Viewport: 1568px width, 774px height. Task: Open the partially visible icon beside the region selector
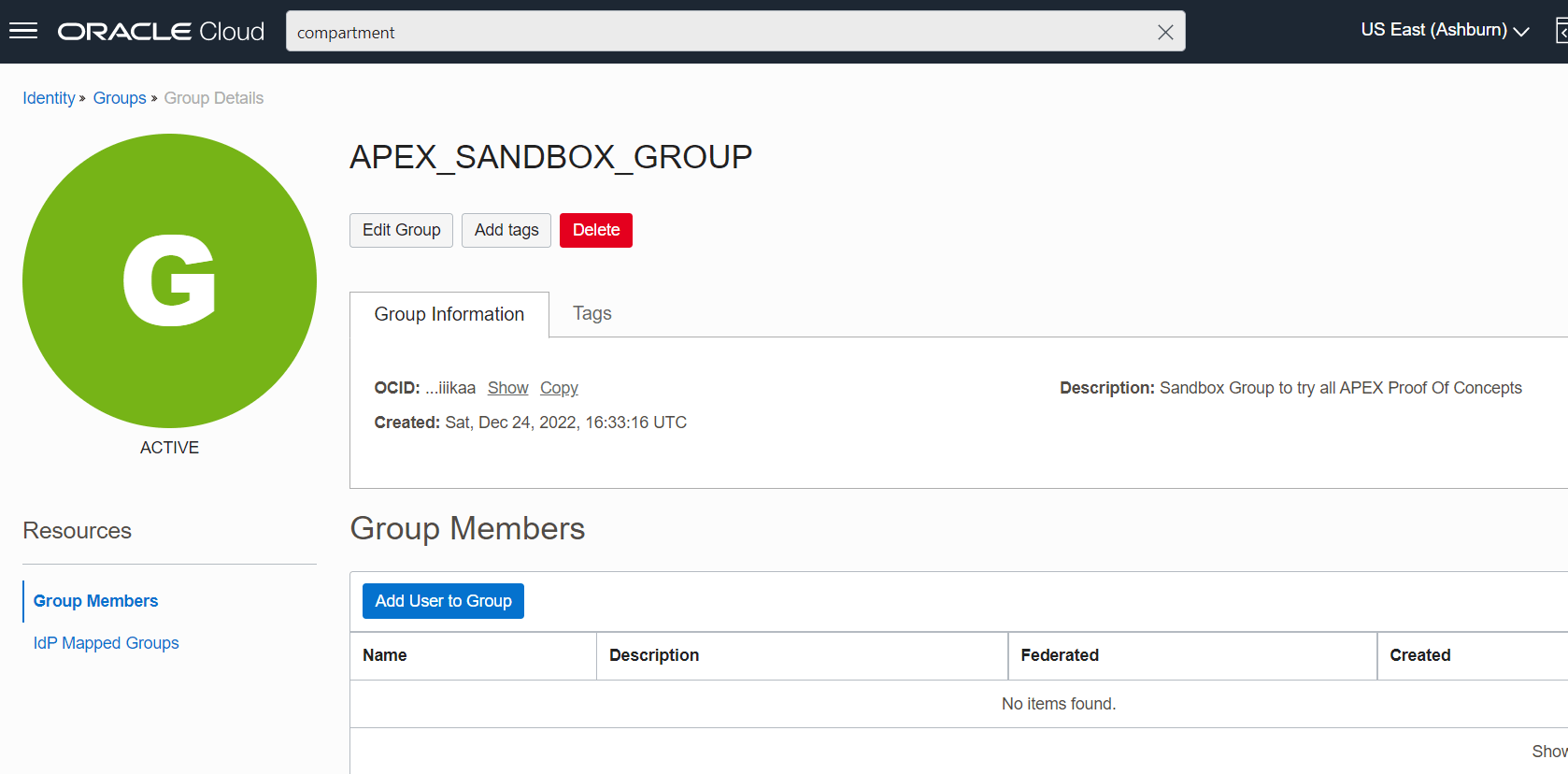(x=1561, y=31)
